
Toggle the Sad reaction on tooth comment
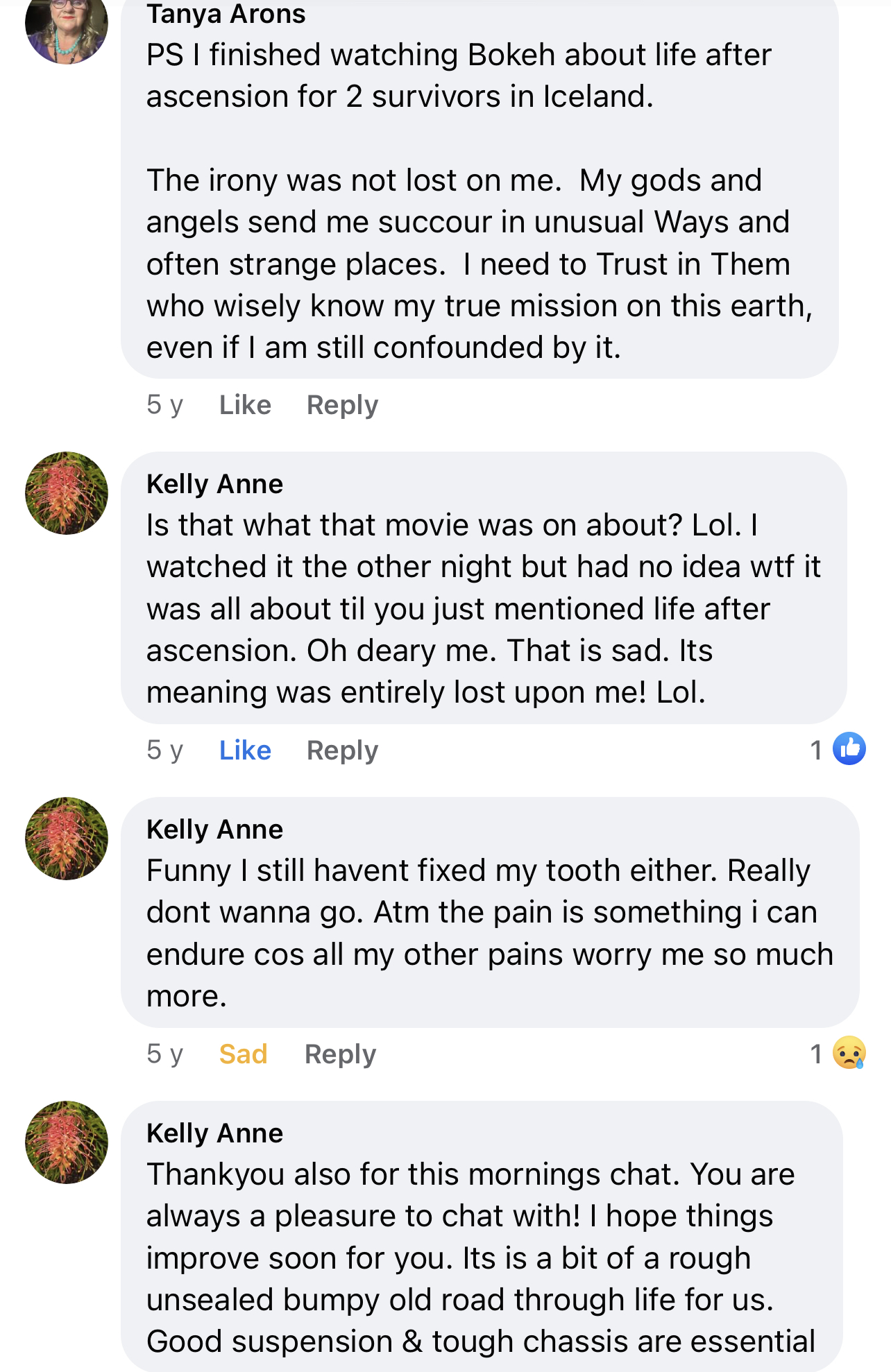pos(243,1054)
